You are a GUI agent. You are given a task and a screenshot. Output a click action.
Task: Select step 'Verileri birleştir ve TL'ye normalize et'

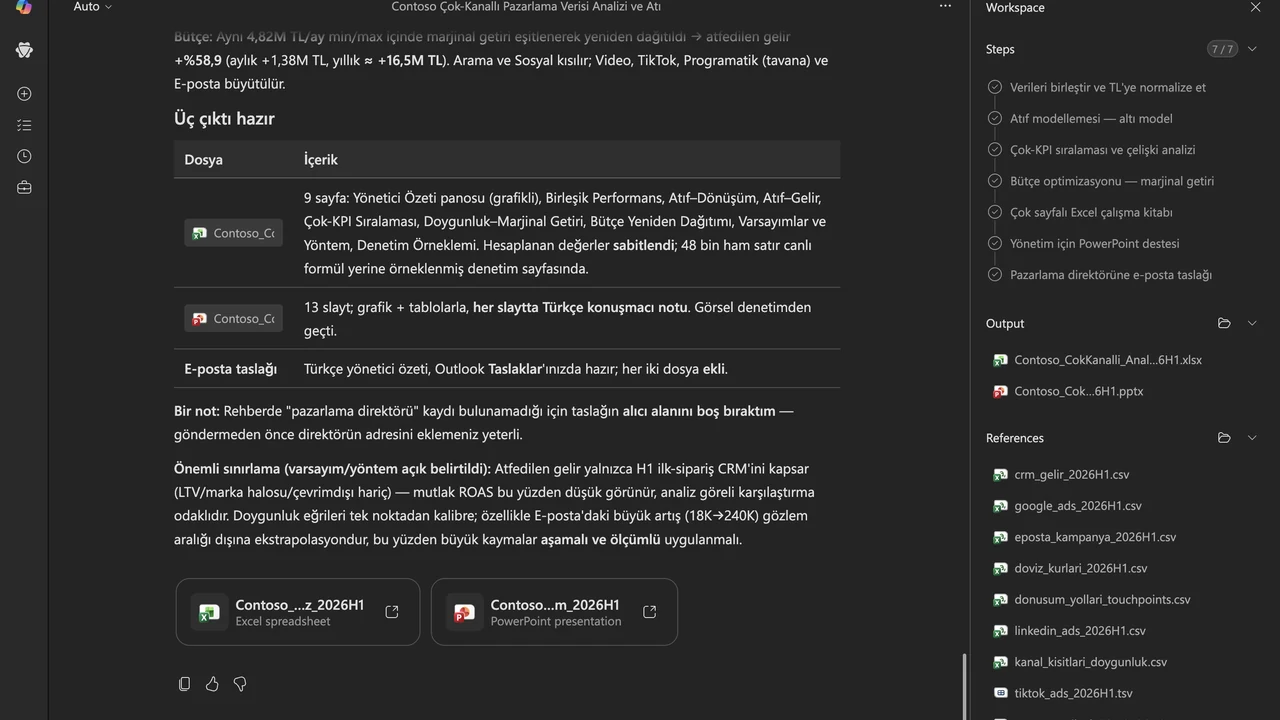(1108, 87)
